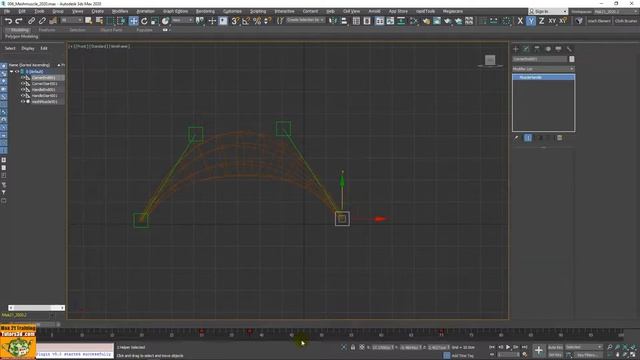
Task: Open the Key Filters button
Action: tap(588, 355)
